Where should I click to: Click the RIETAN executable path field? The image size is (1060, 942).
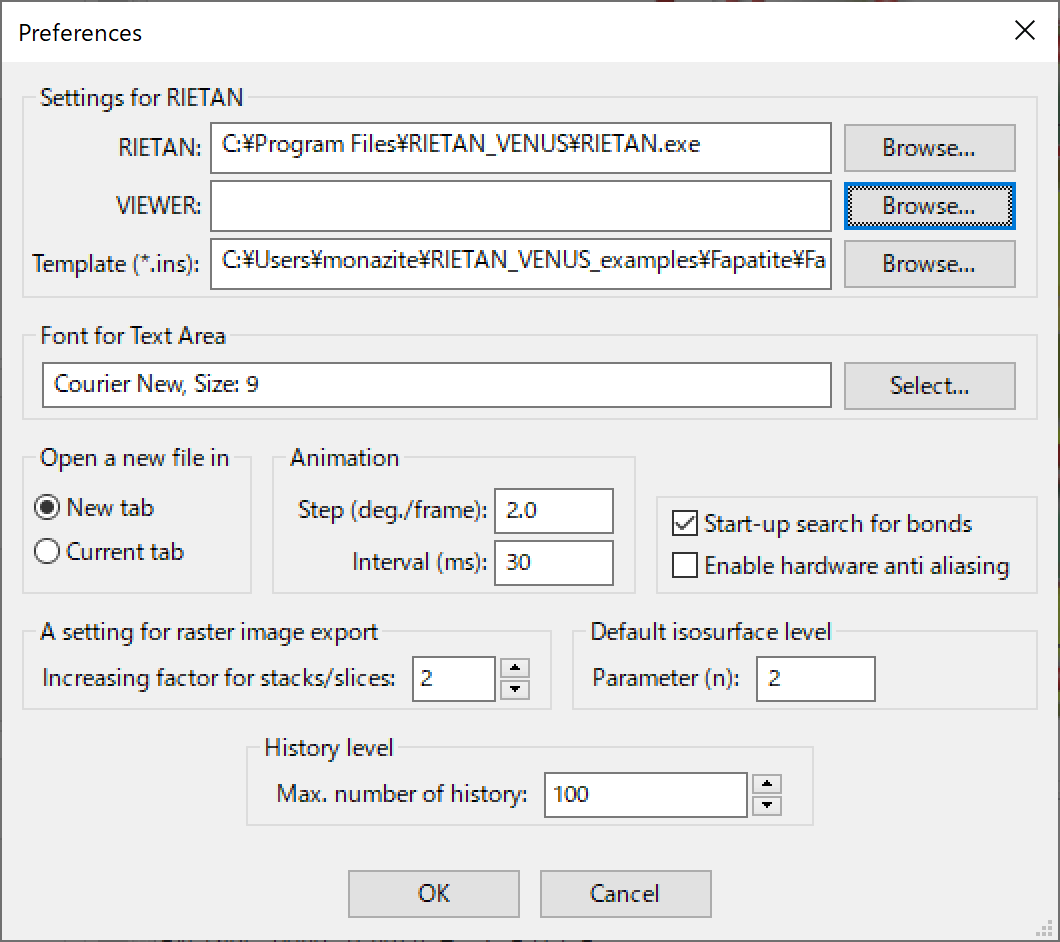point(520,148)
